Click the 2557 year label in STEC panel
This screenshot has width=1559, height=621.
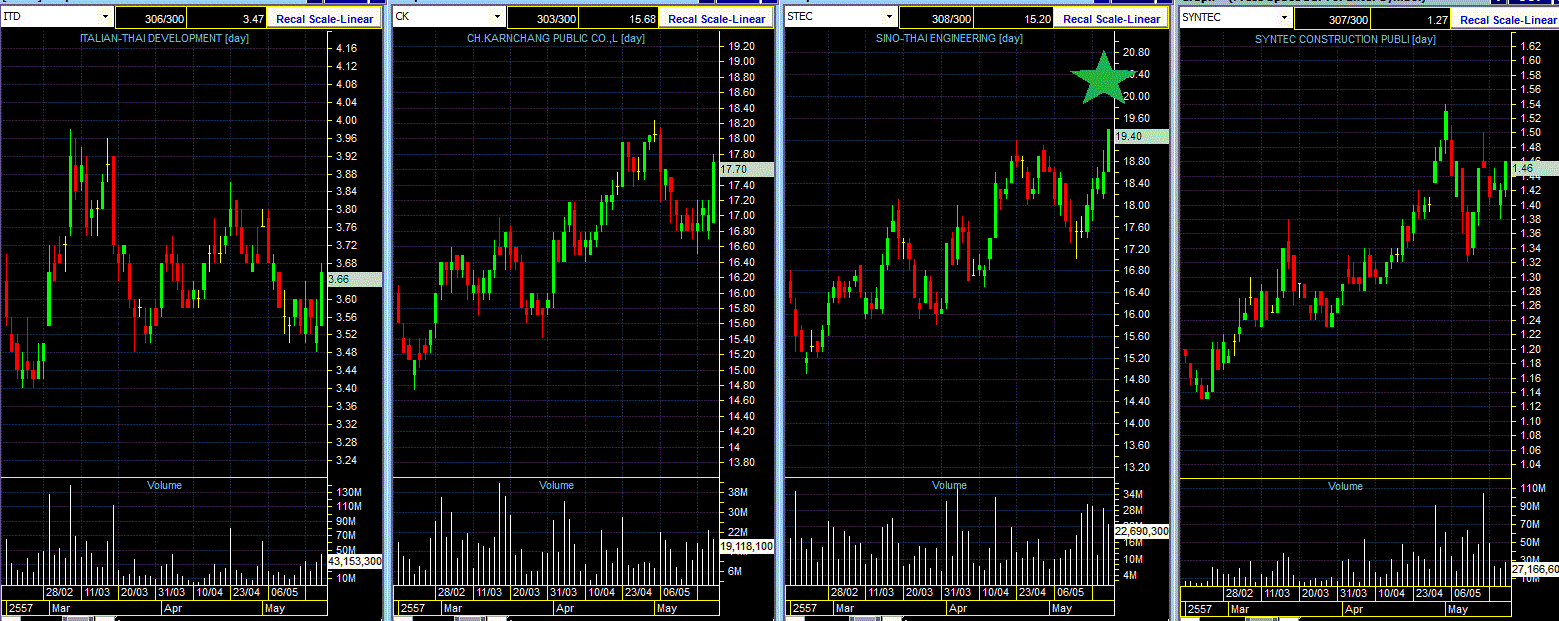803,608
